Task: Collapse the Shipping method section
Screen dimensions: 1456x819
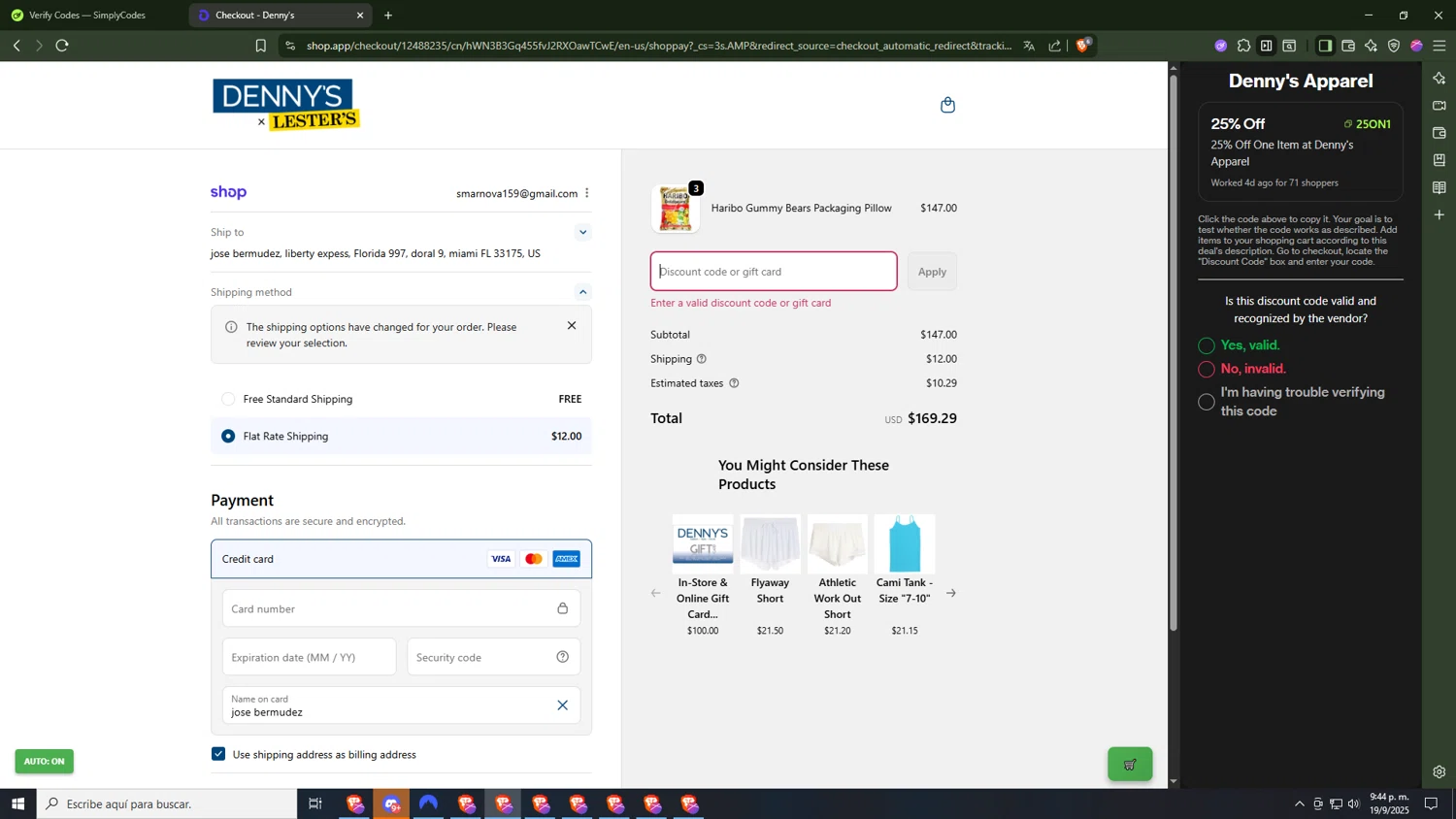Action: point(582,292)
